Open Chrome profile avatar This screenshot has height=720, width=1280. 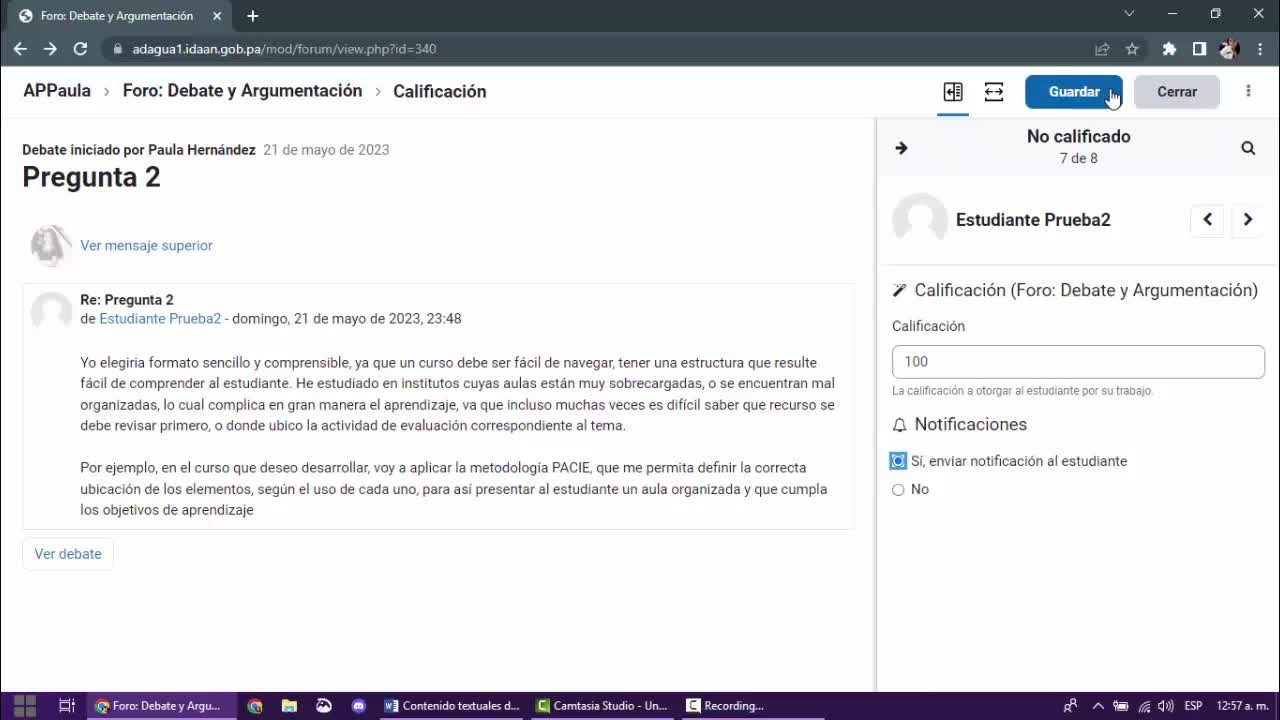tap(1229, 49)
